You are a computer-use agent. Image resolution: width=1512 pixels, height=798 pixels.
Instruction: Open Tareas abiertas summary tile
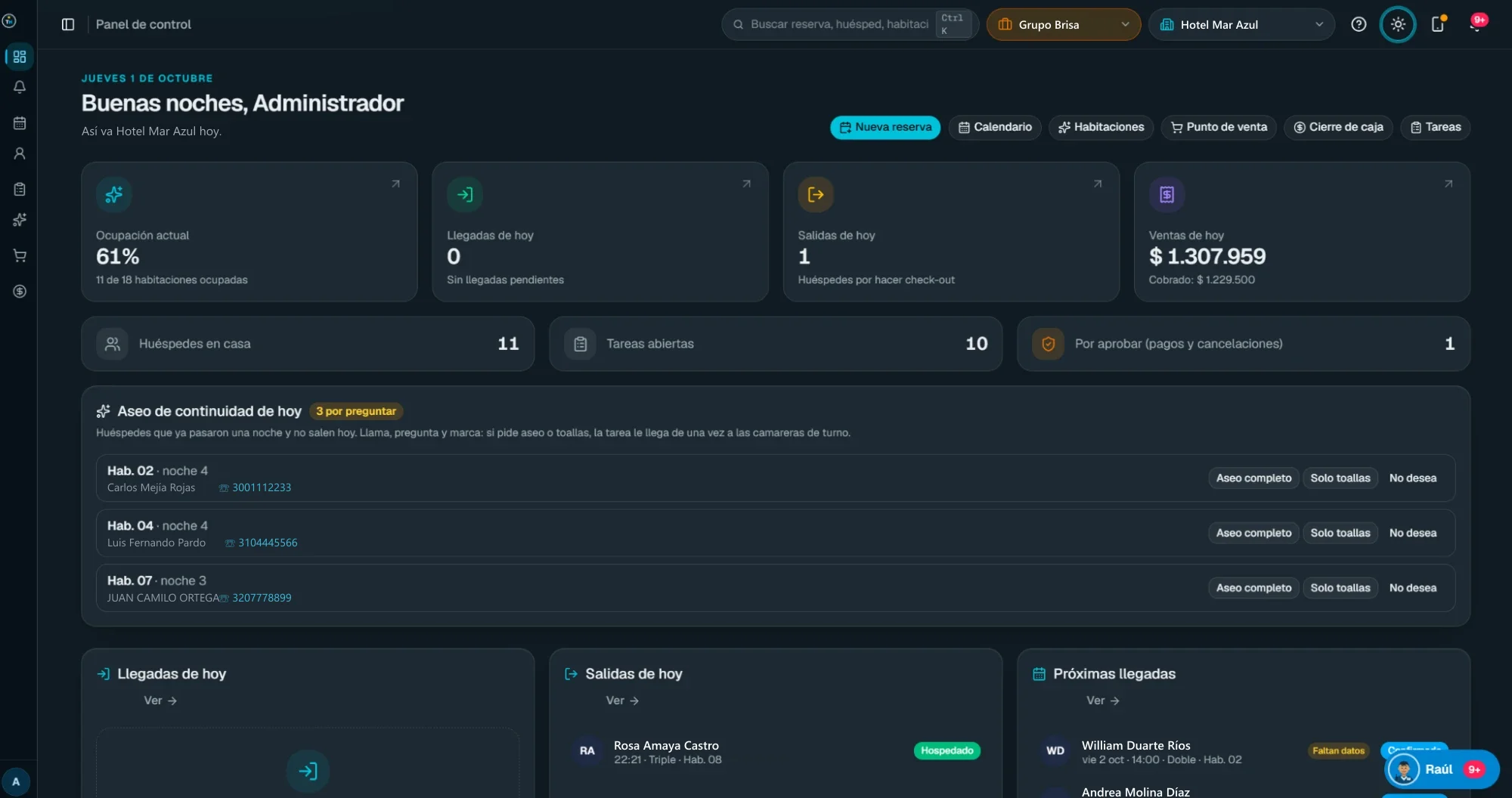[776, 344]
